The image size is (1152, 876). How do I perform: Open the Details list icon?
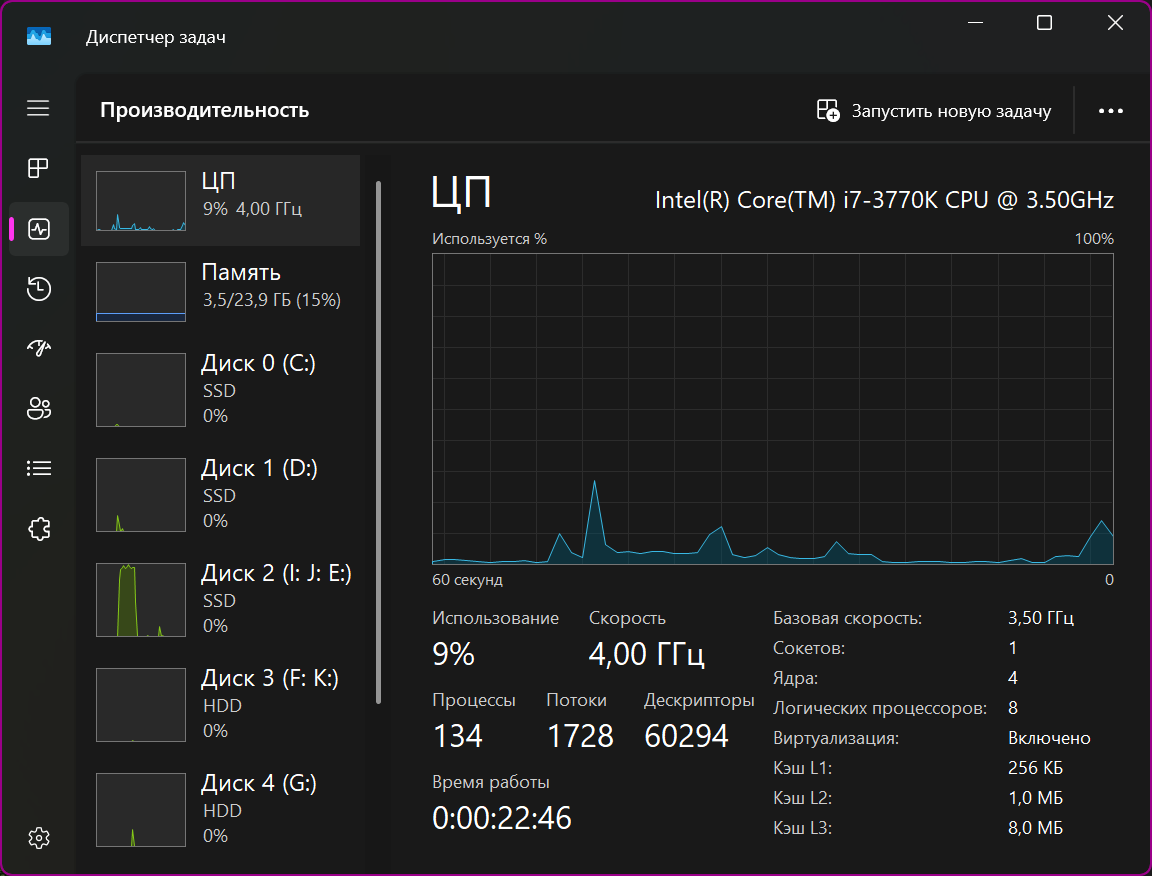pyautogui.click(x=38, y=468)
